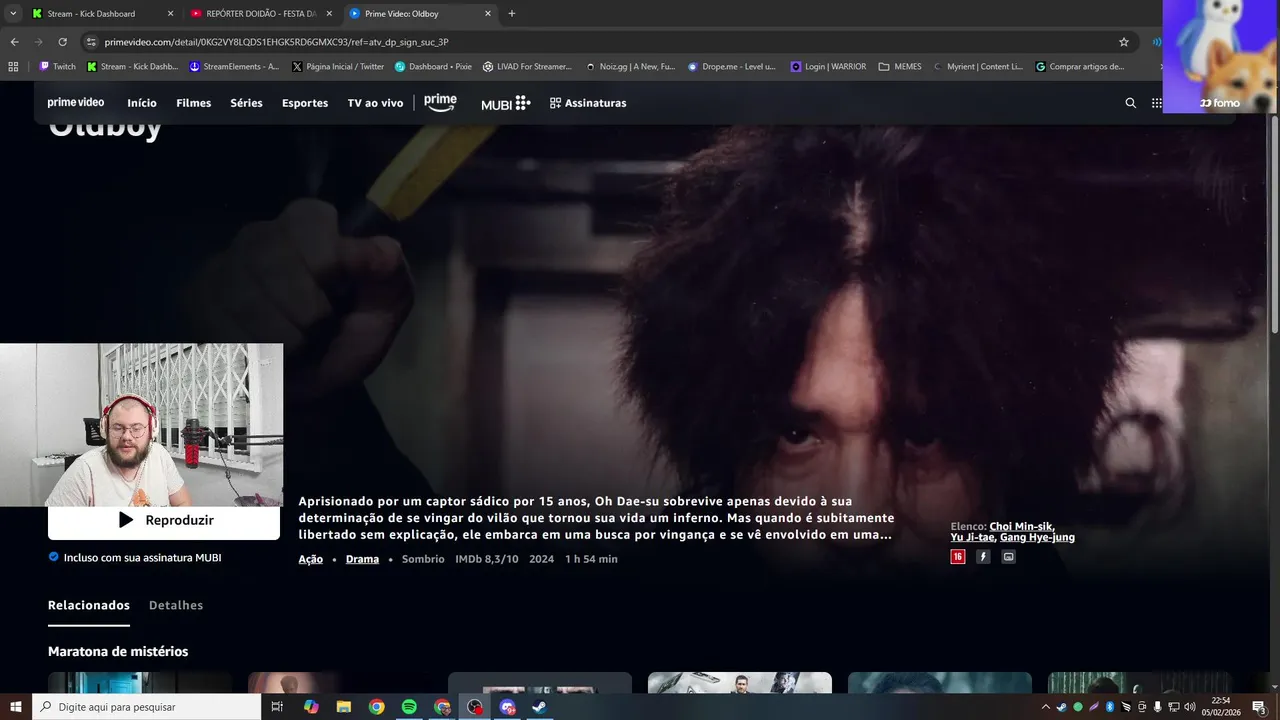Switch to Stream - Kick Dashboard tab

pos(102,14)
